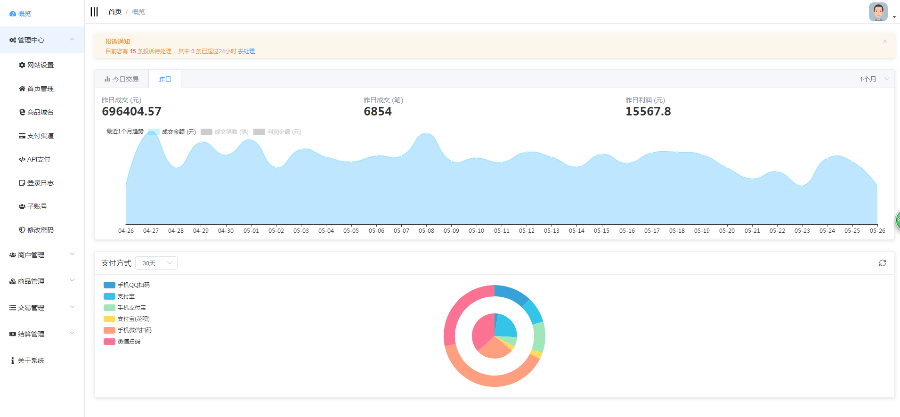Toggle the third gray chart legend series
Image resolution: width=900 pixels, height=417 pixels.
(277, 131)
